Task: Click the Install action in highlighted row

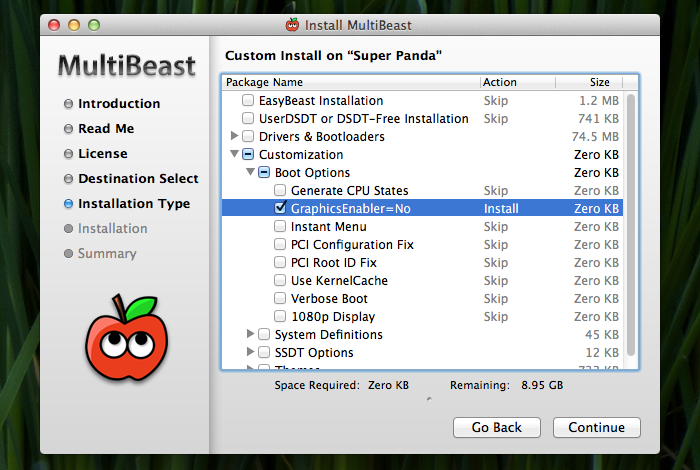Action: click(x=501, y=208)
